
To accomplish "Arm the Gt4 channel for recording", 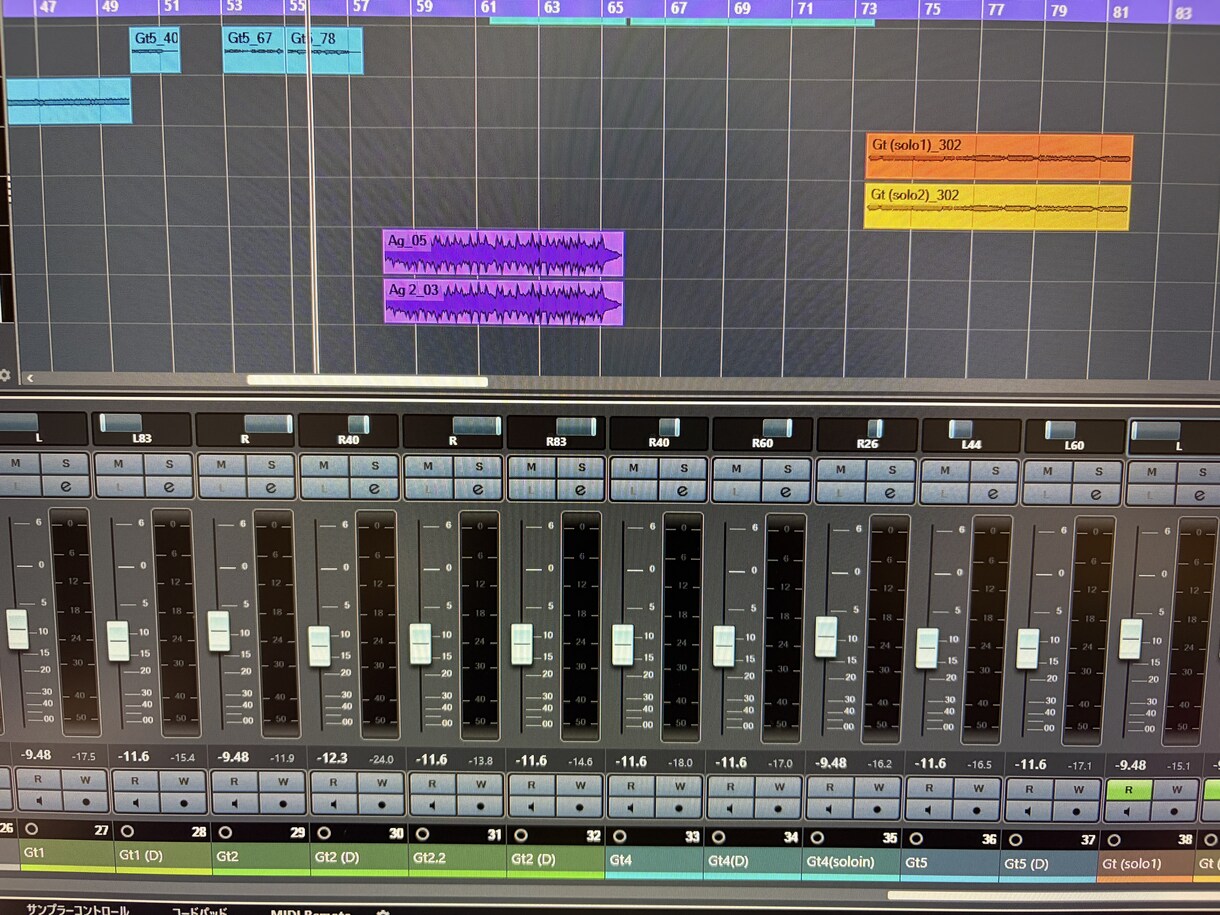I will coord(678,806).
